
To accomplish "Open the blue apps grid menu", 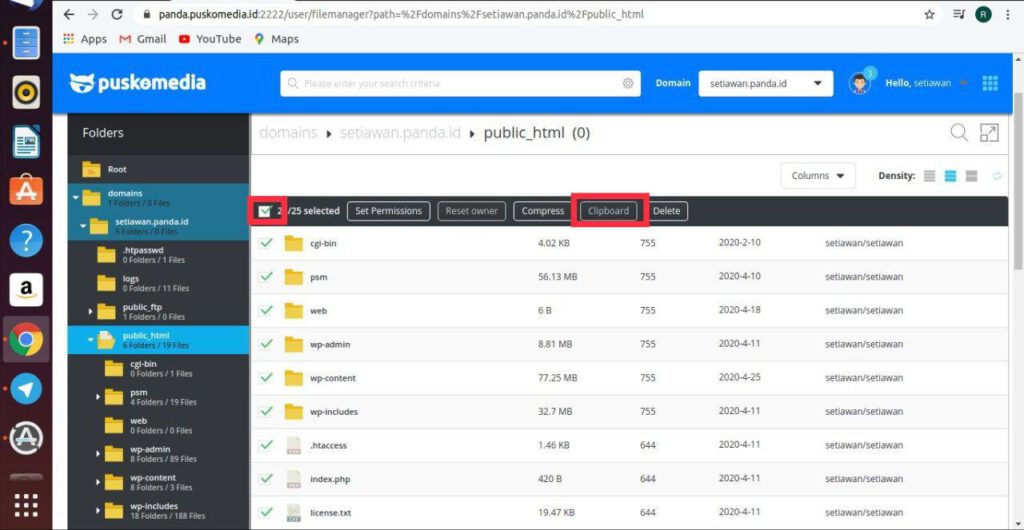I will tap(990, 83).
